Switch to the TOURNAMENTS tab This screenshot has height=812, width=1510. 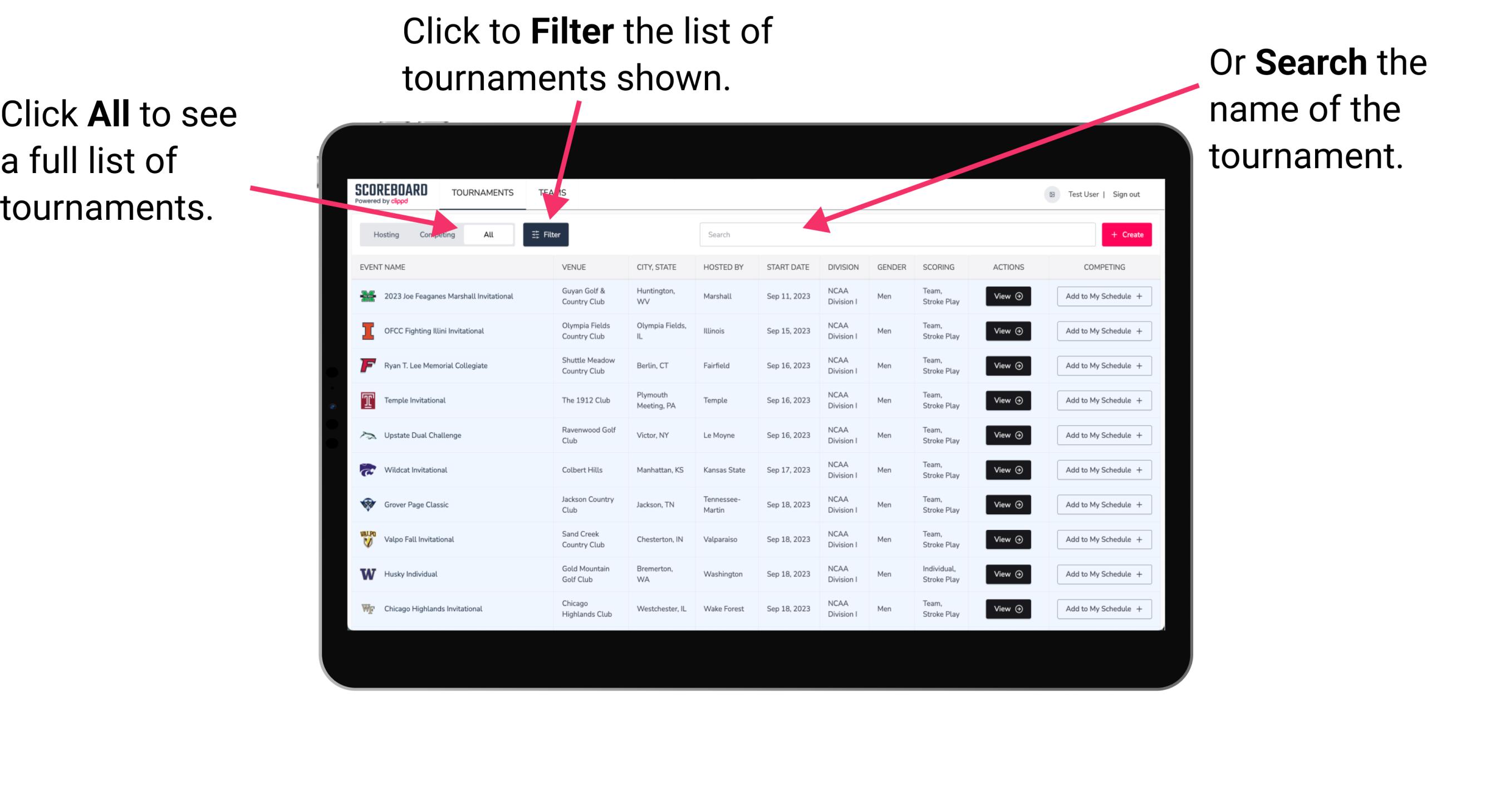(481, 192)
